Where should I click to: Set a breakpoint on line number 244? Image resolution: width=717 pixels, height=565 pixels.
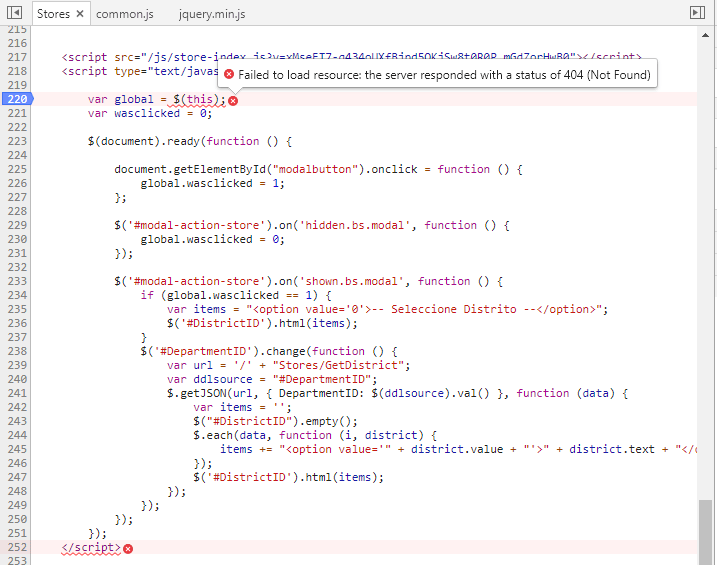coord(17,435)
